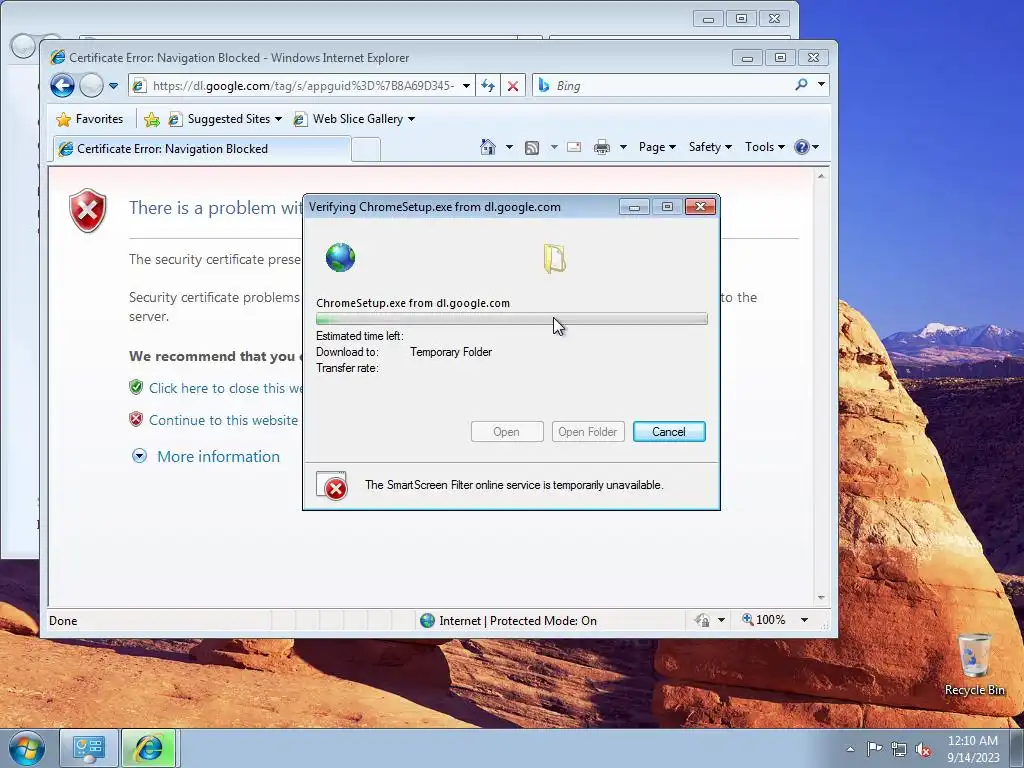Click the Read Mail envelope icon
This screenshot has width=1024, height=768.
(574, 147)
